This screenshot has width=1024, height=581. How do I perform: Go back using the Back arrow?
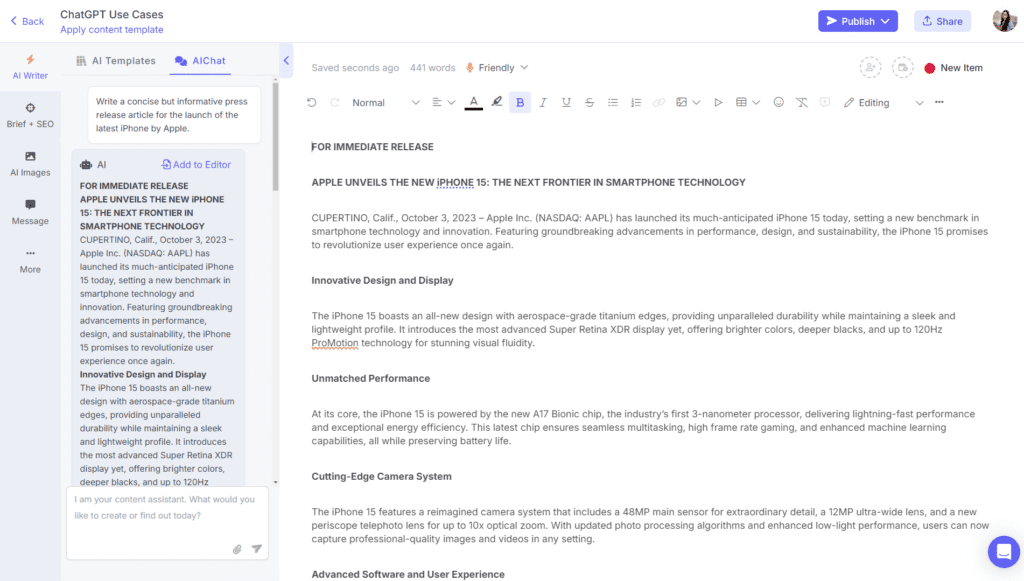27,21
